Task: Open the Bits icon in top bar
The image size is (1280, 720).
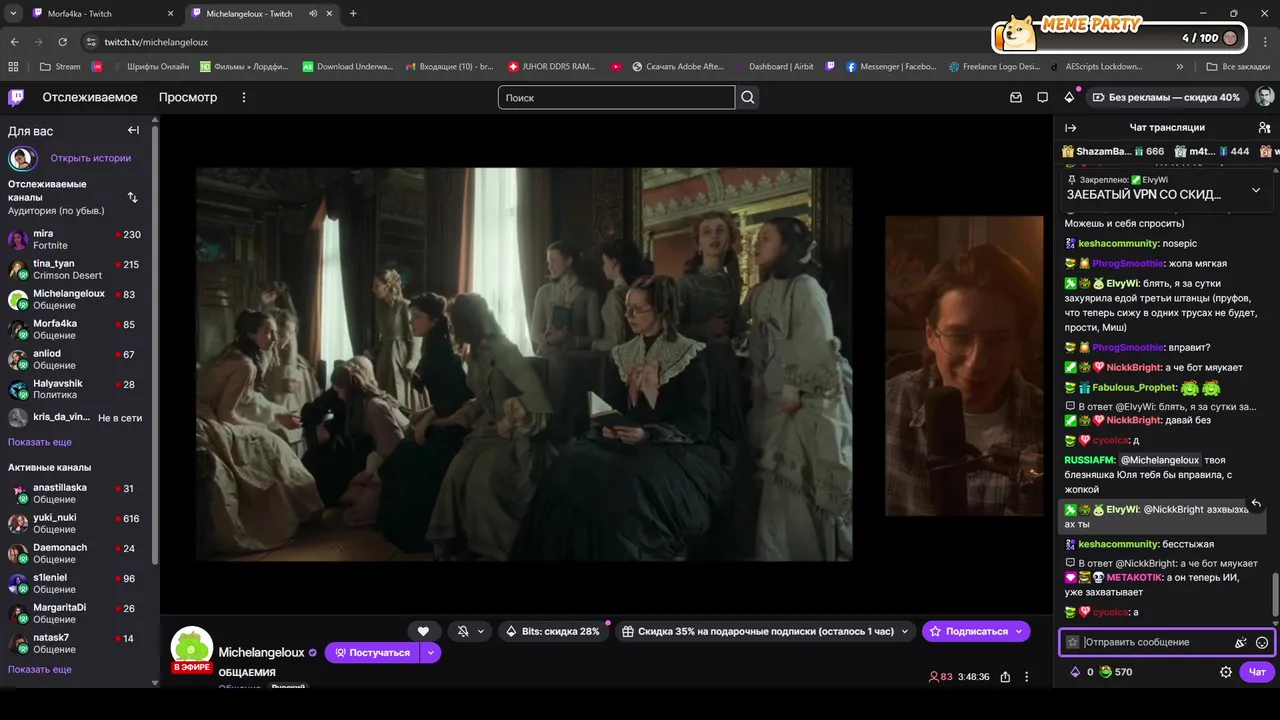Action: 1069,97
